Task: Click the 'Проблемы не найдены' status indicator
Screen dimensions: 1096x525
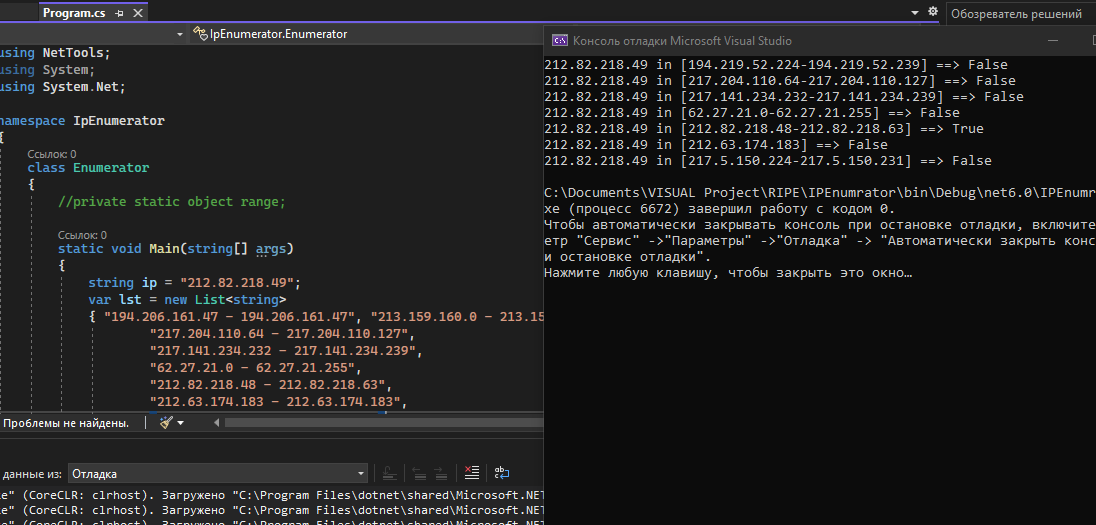Action: click(66, 423)
